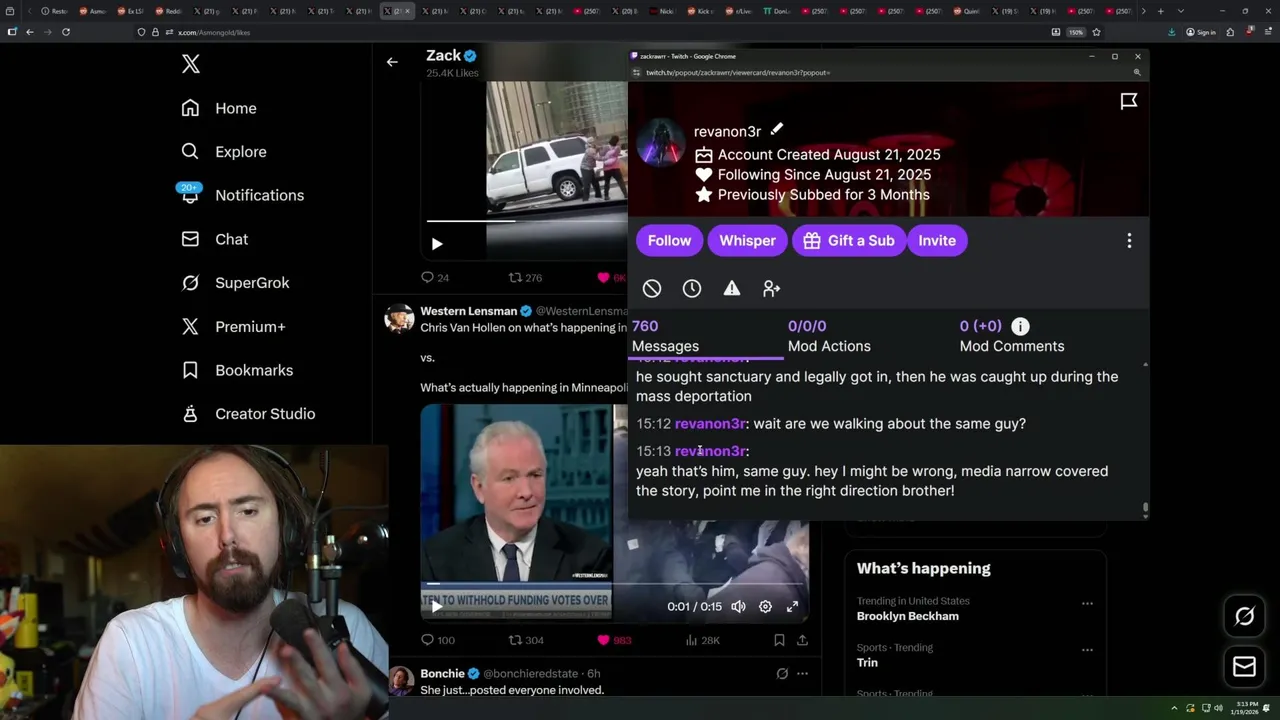Click the Grok icon on the Bonchie post

point(782,673)
